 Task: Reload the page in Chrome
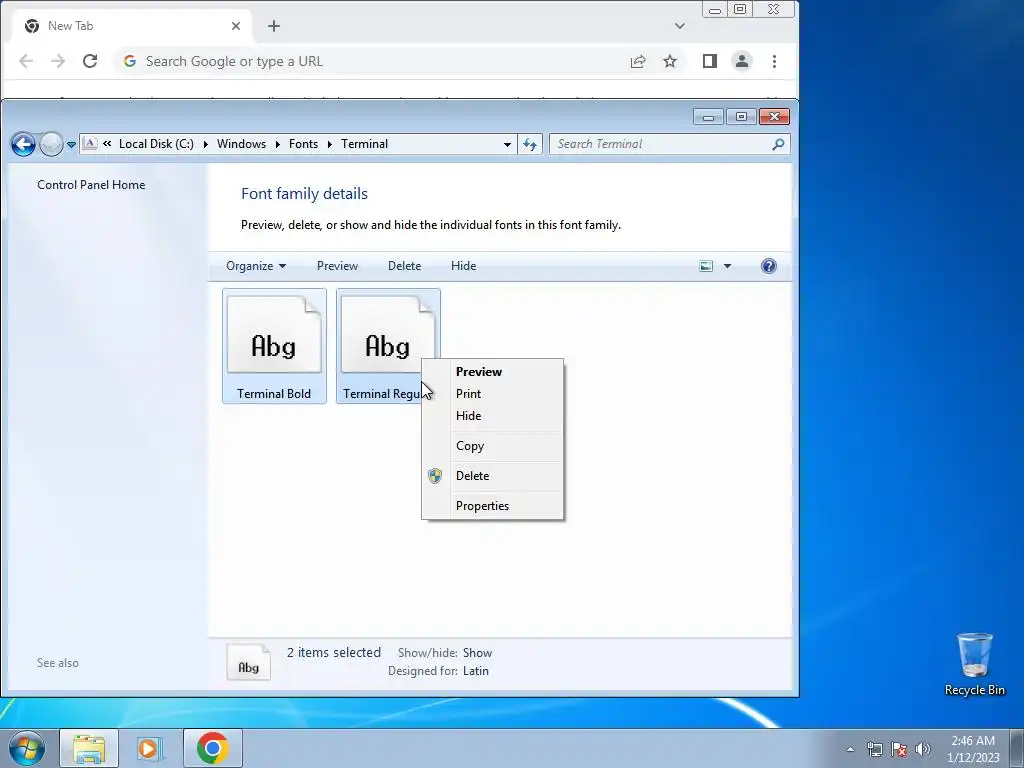tap(90, 61)
